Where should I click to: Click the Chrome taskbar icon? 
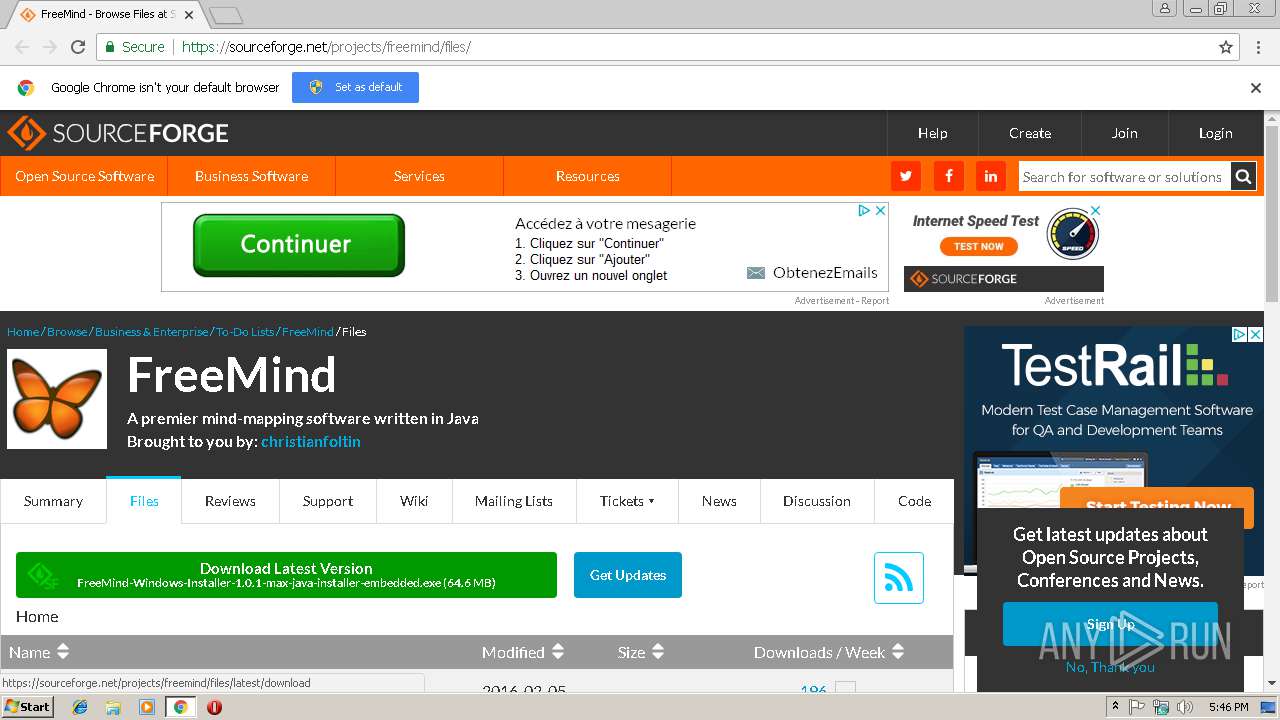coord(180,707)
